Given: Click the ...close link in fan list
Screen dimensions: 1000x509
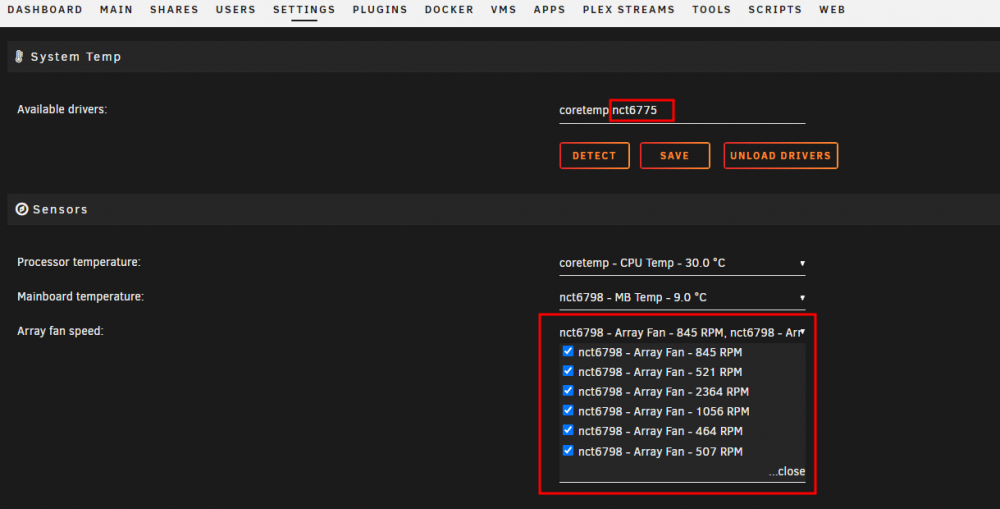Looking at the screenshot, I should 786,471.
